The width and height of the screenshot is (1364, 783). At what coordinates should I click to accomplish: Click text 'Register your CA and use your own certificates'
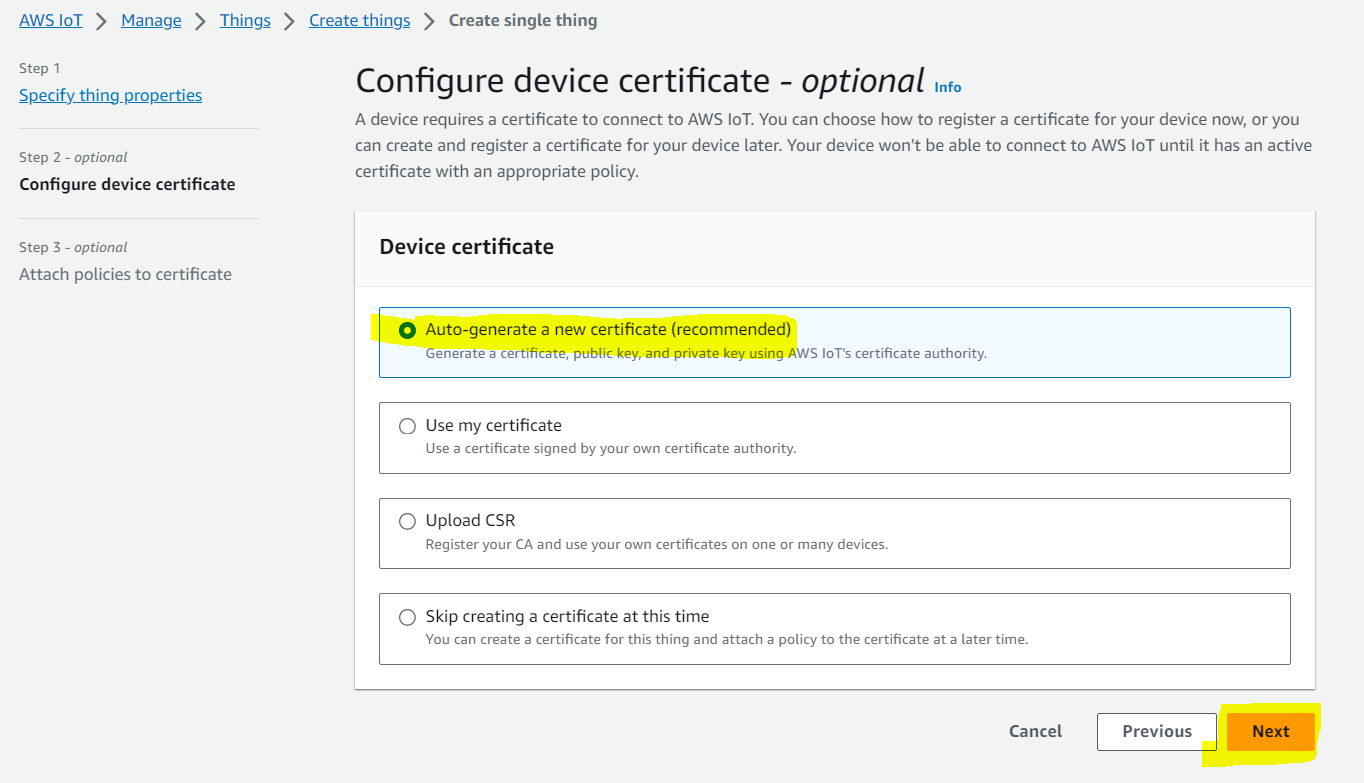[x=581, y=544]
